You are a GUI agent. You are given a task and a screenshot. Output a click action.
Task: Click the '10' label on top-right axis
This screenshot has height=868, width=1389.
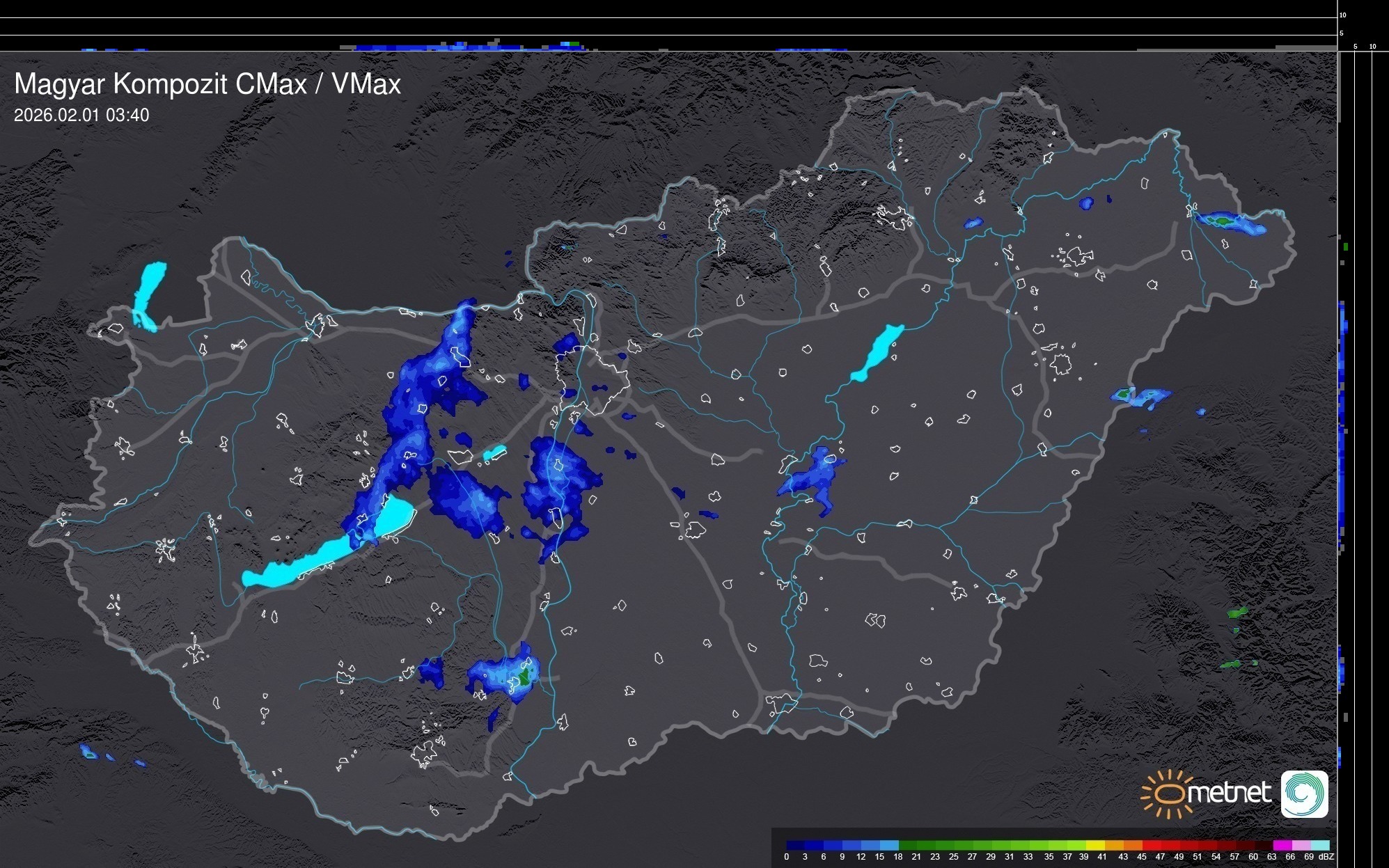[x=1342, y=15]
